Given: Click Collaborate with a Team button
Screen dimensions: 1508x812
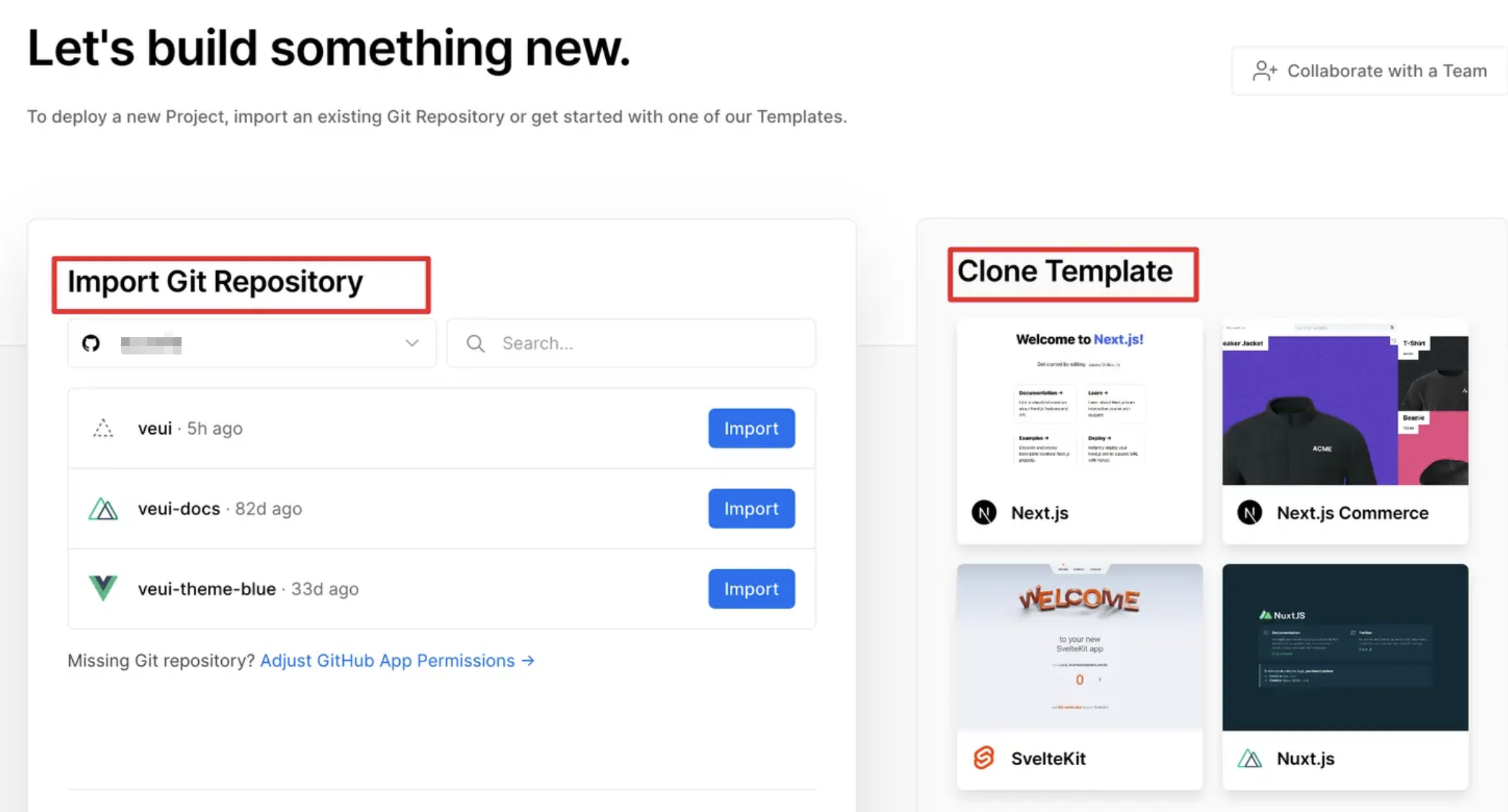Looking at the screenshot, I should pyautogui.click(x=1370, y=71).
